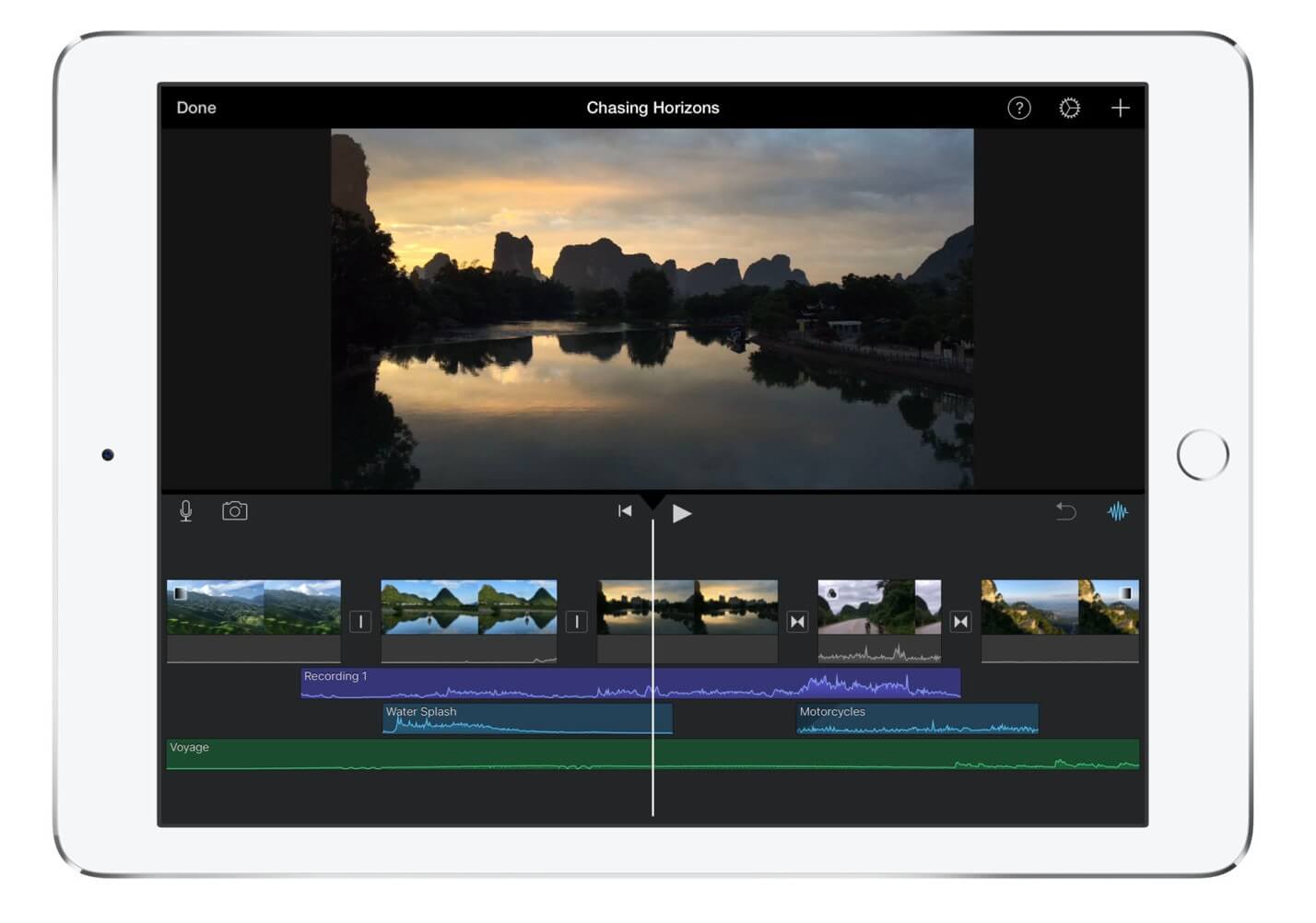Undo the last edit with the undo arrow

coord(1066,511)
